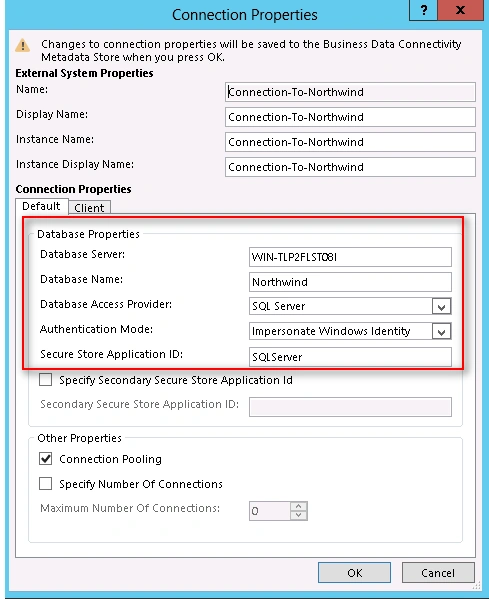The width and height of the screenshot is (489, 599).
Task: Decrease Maximum Number Of Connections with down arrow
Action: coord(299,515)
